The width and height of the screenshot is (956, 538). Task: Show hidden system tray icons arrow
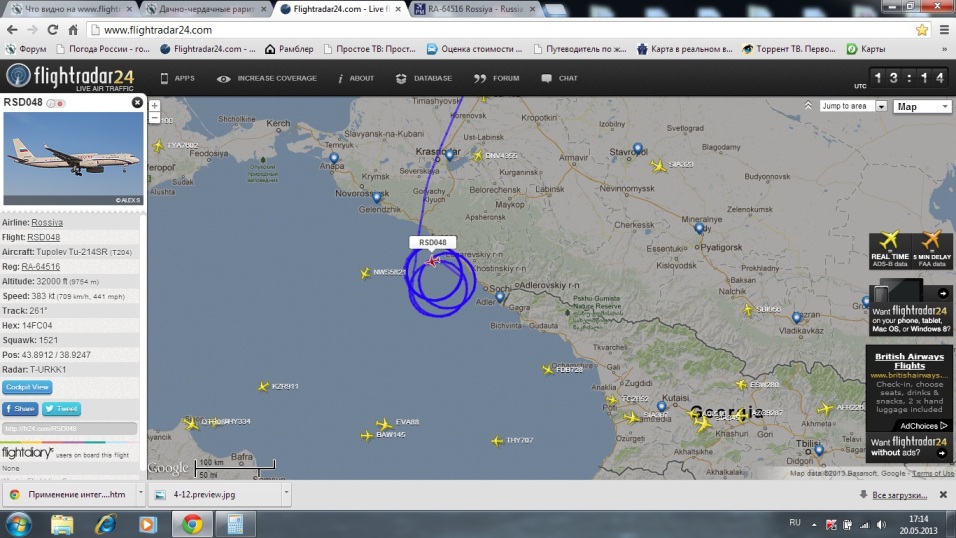(x=813, y=524)
